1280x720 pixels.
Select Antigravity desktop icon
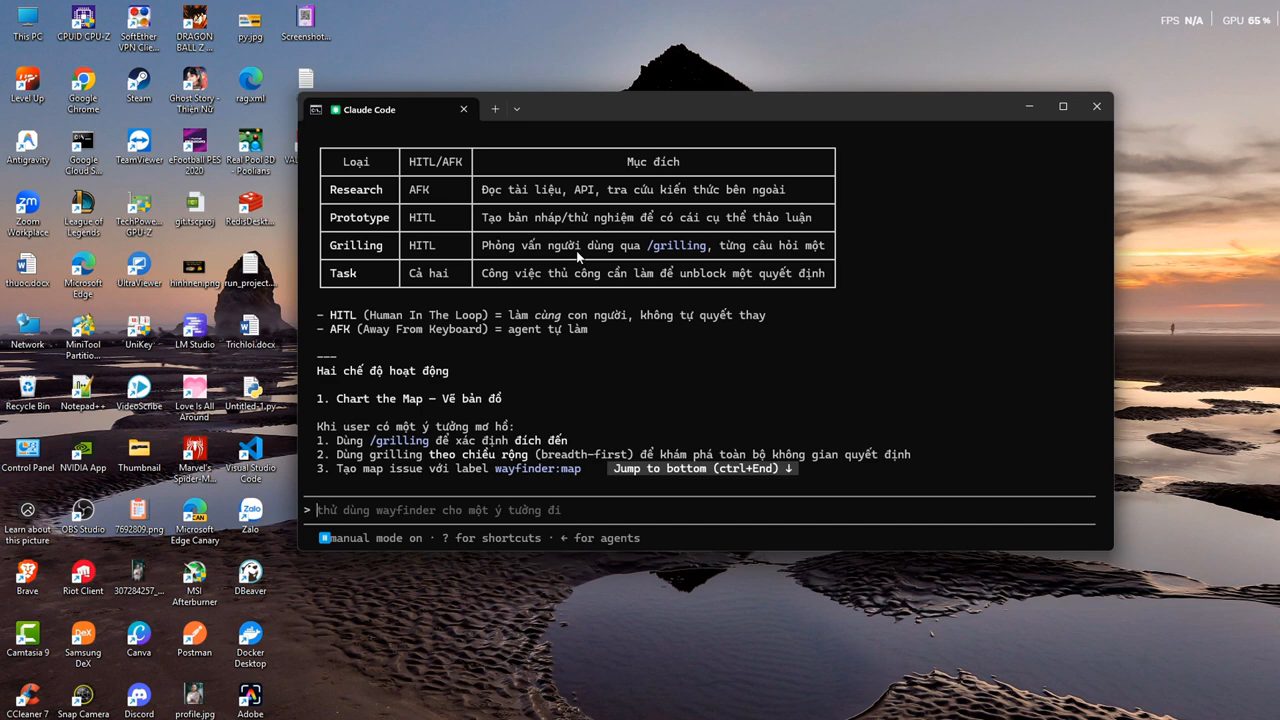click(x=27, y=147)
